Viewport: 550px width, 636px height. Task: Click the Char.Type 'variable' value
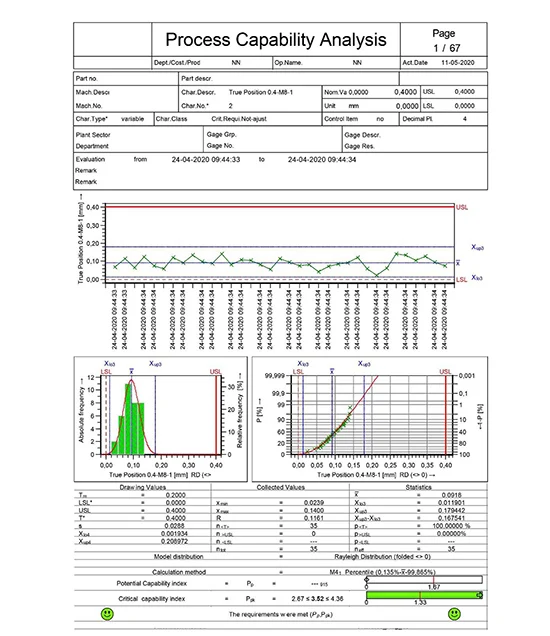[132, 119]
